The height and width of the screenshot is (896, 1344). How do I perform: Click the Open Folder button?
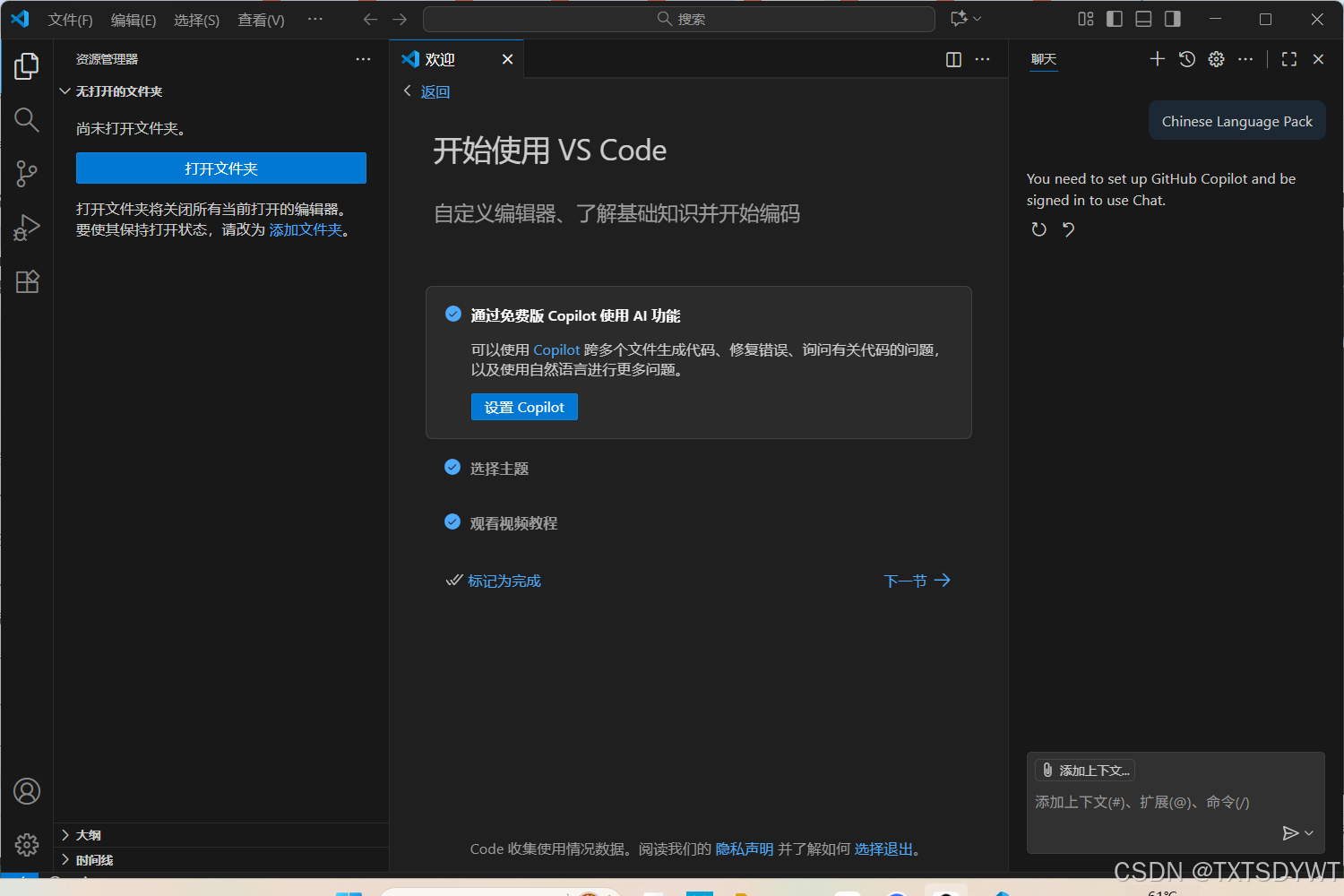221,168
